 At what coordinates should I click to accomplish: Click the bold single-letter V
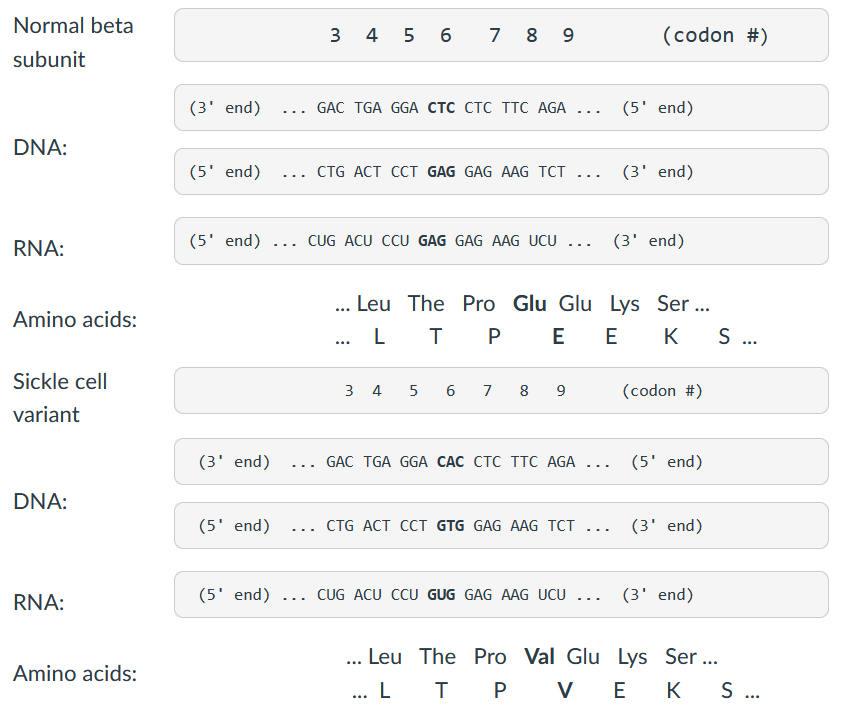click(565, 690)
